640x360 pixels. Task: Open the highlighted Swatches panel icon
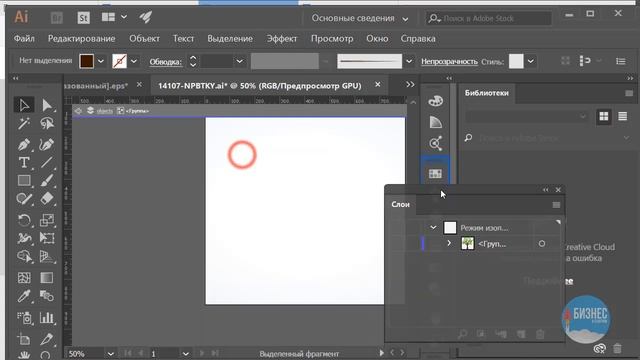pyautogui.click(x=436, y=173)
